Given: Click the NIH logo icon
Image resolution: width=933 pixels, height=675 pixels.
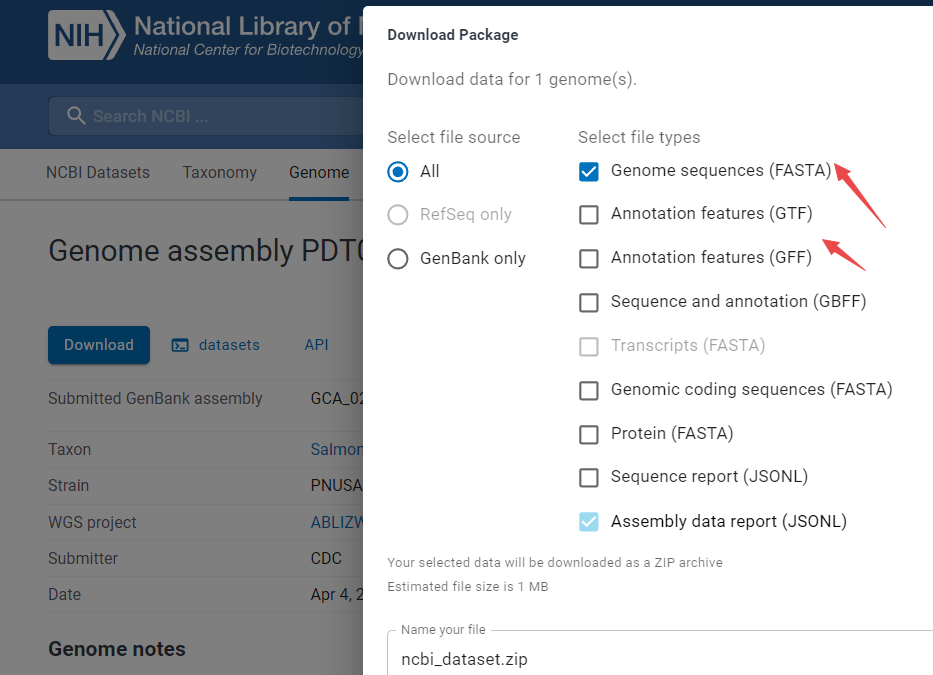Looking at the screenshot, I should pyautogui.click(x=86, y=36).
